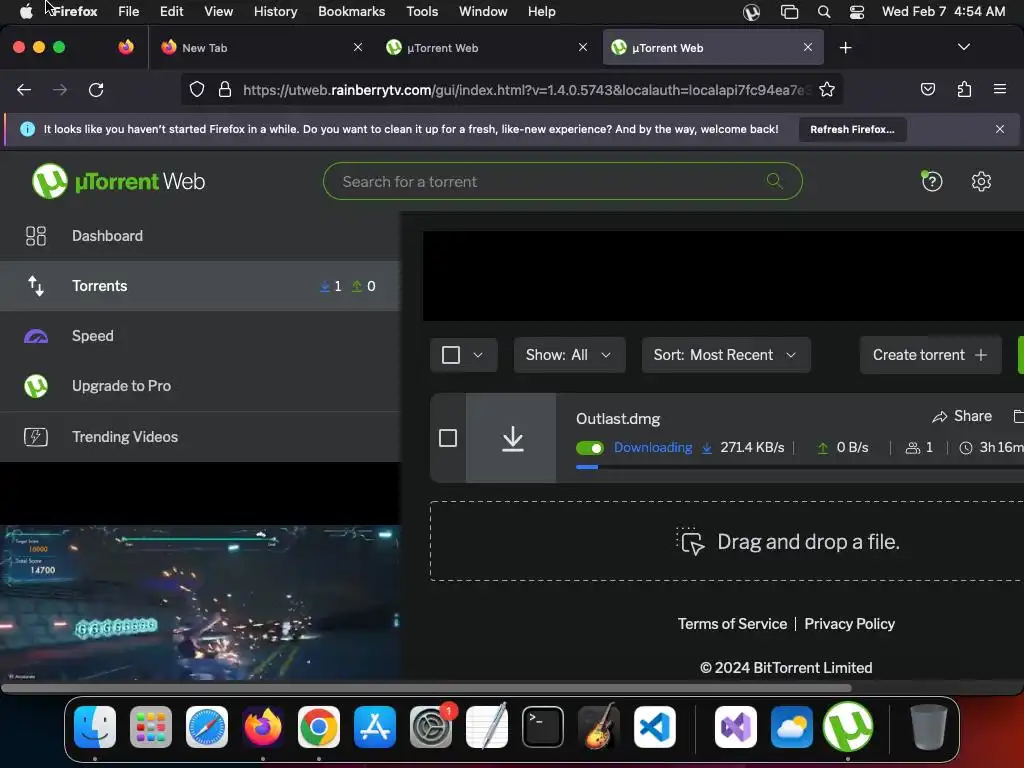Open a new tab with the plus button

click(x=845, y=48)
